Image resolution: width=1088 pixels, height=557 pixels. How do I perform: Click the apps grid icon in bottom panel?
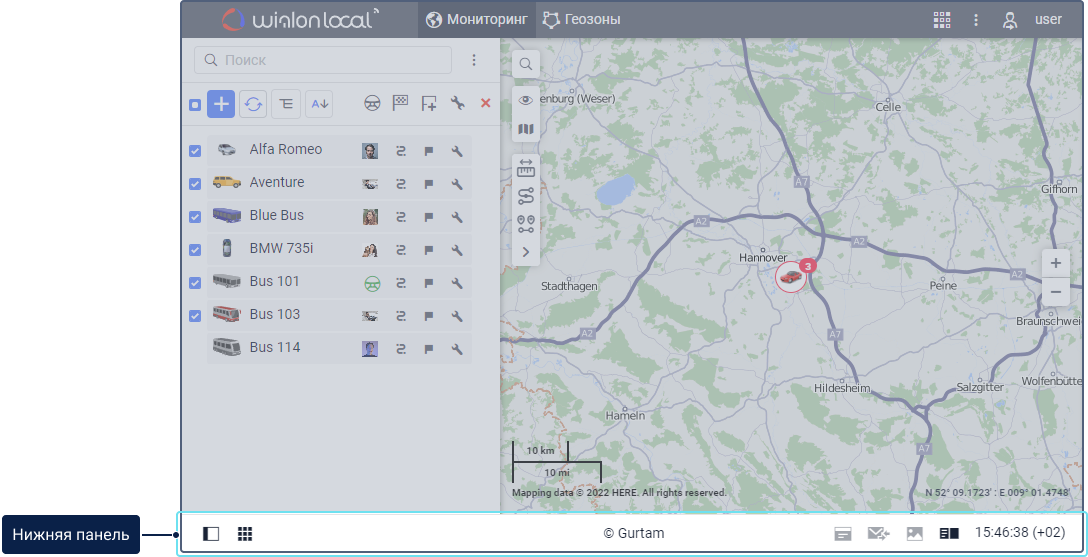pyautogui.click(x=245, y=534)
